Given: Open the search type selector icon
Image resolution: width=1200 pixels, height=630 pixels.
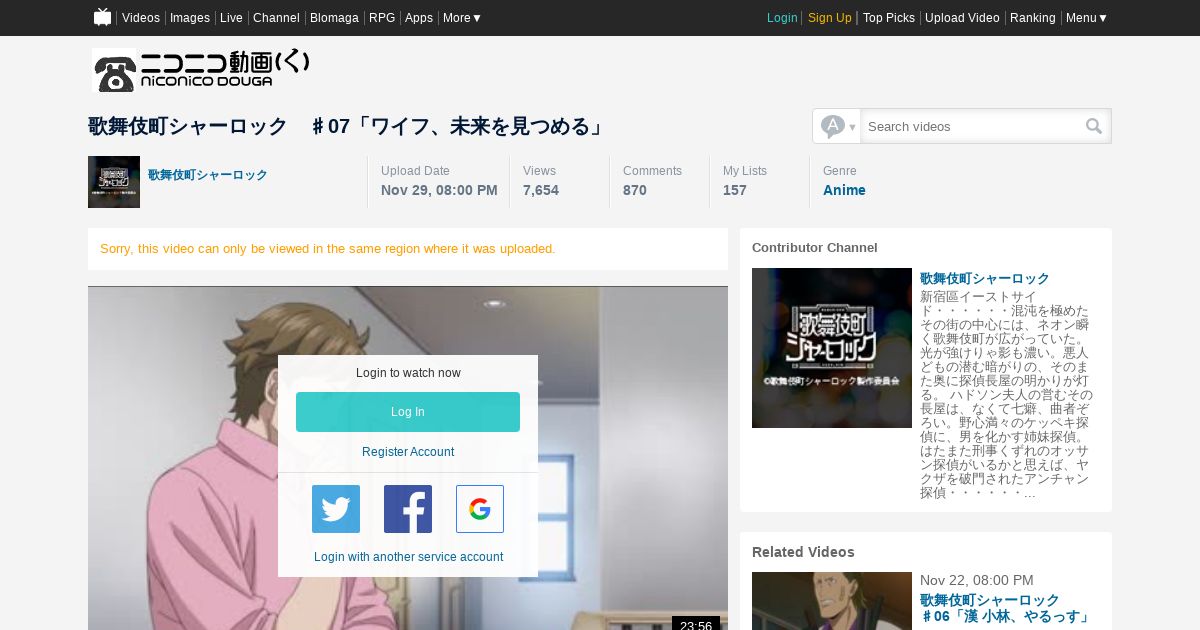Looking at the screenshot, I should coord(837,126).
